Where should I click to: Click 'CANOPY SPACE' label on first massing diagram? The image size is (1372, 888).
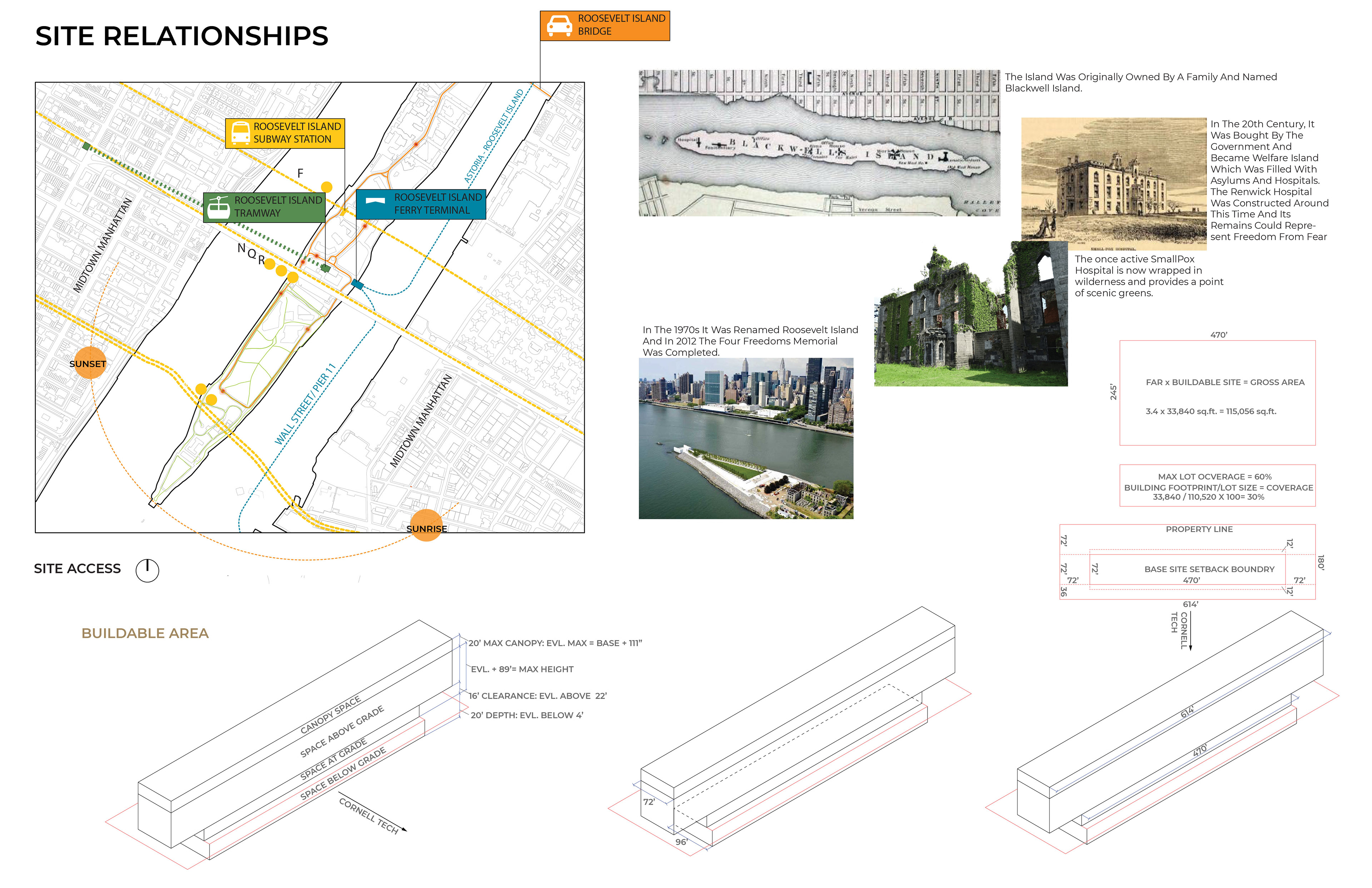(331, 715)
